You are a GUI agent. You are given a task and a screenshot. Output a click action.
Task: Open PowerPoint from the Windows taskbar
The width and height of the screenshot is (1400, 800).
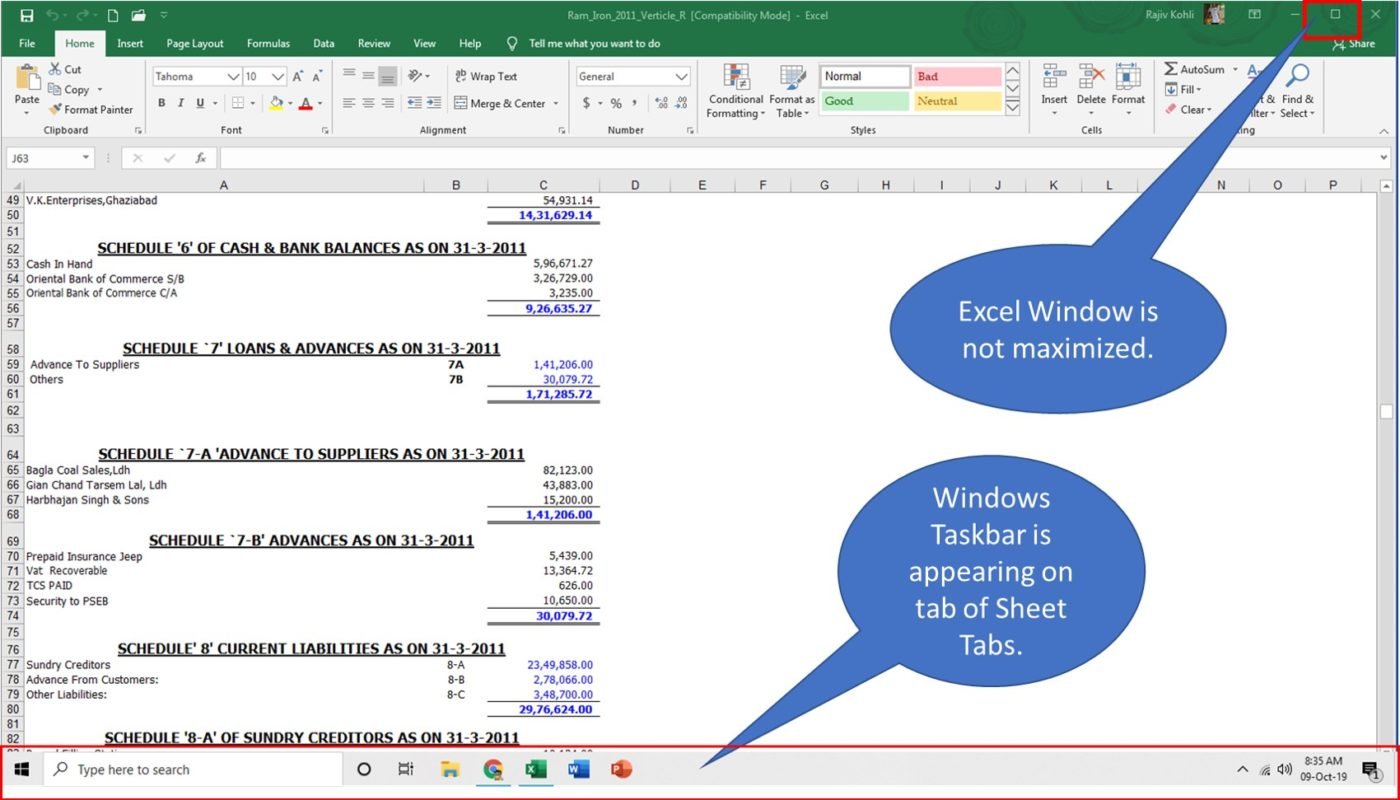(621, 769)
